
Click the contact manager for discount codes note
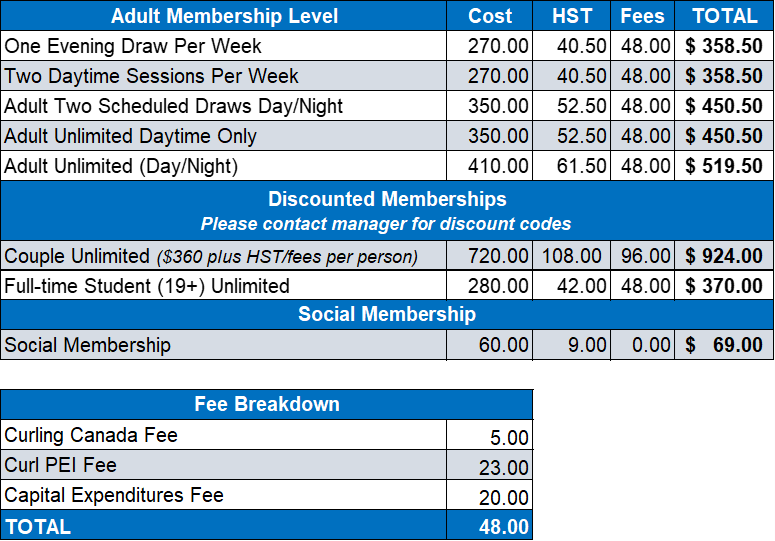pos(387,224)
